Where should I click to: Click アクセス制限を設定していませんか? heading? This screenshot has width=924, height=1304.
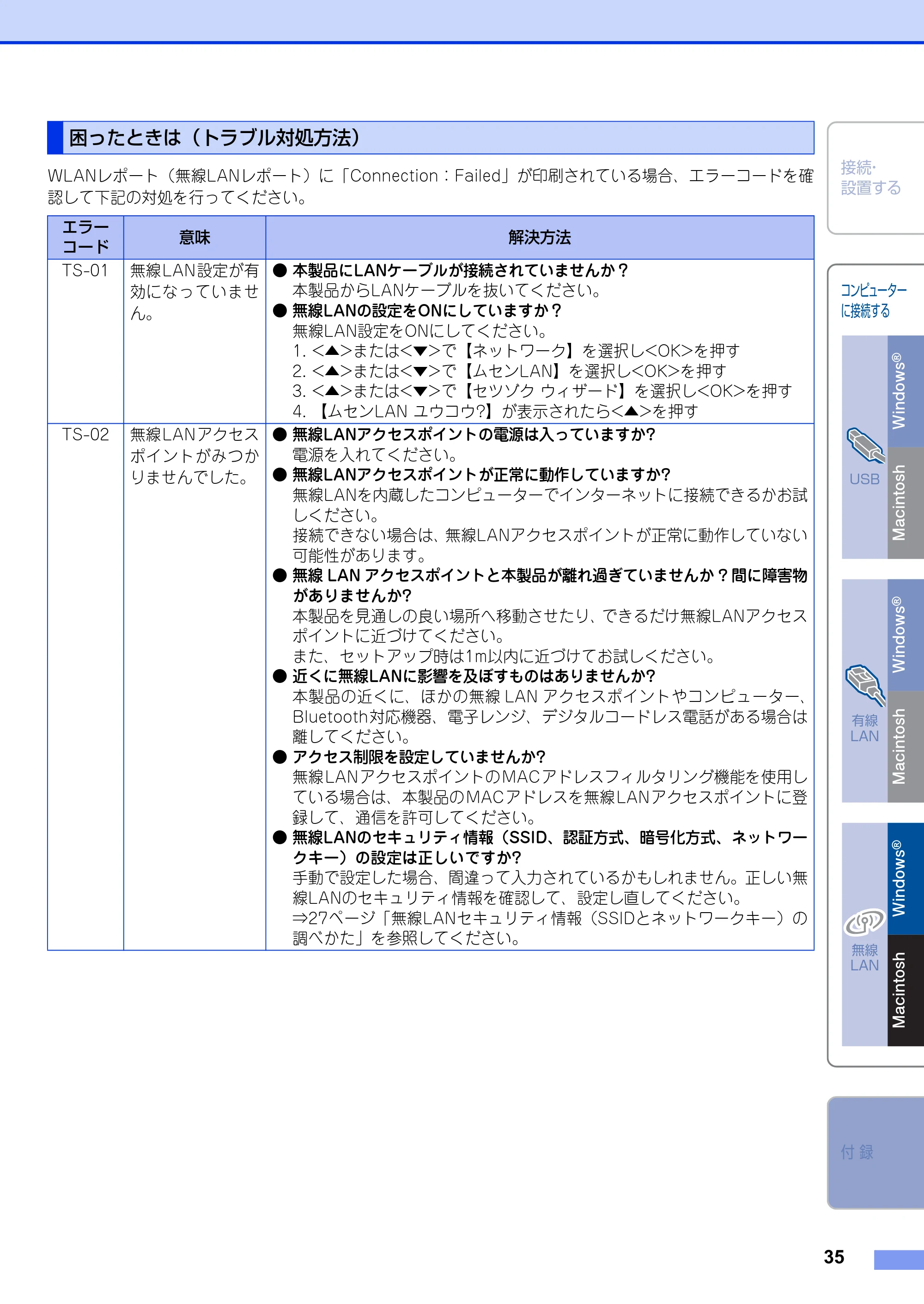click(419, 757)
